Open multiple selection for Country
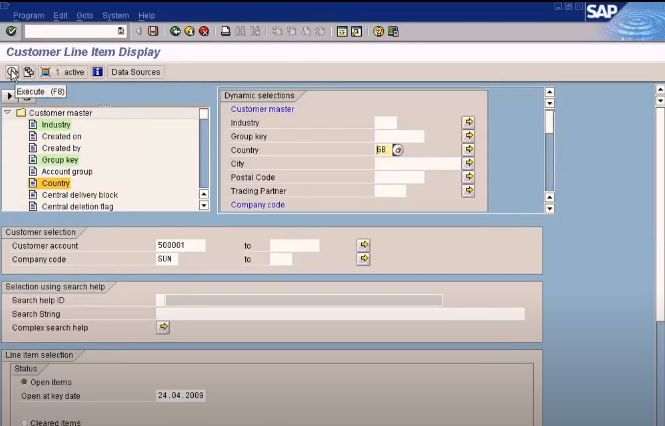The width and height of the screenshot is (665, 426). 468,149
